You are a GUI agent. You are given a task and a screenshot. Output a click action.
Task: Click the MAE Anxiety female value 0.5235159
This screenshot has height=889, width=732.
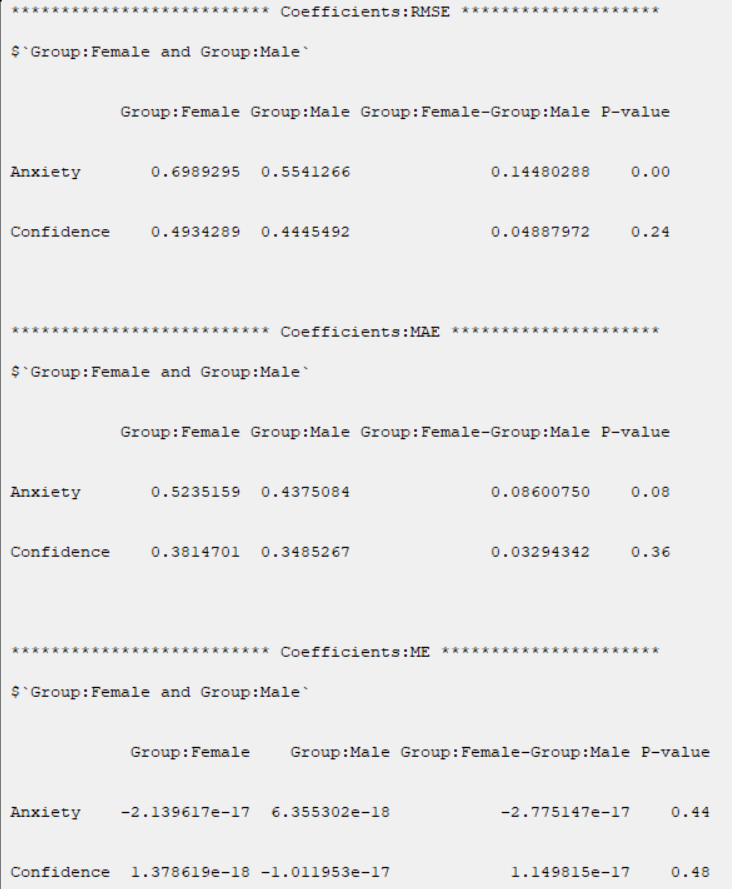point(195,492)
